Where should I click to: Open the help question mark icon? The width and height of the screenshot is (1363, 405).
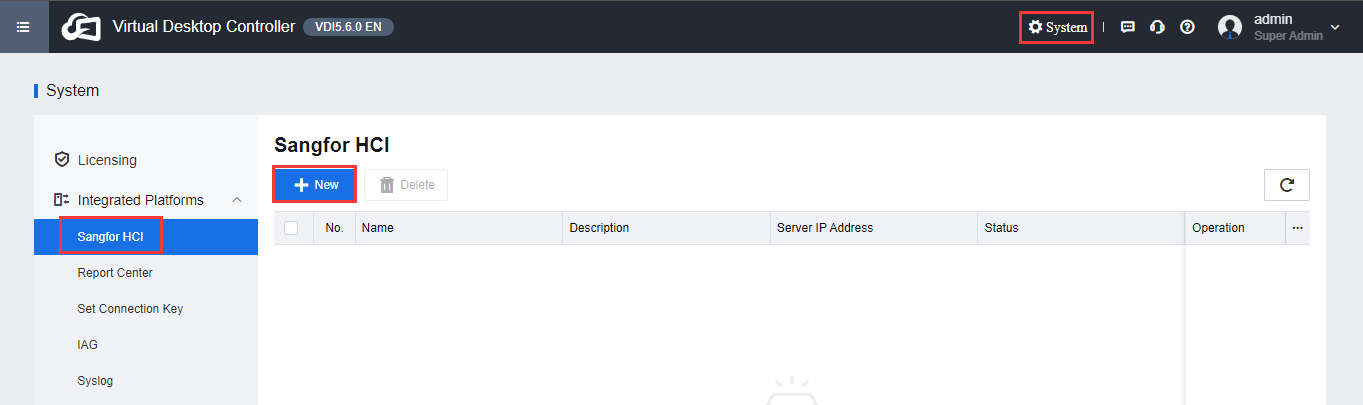point(1187,27)
